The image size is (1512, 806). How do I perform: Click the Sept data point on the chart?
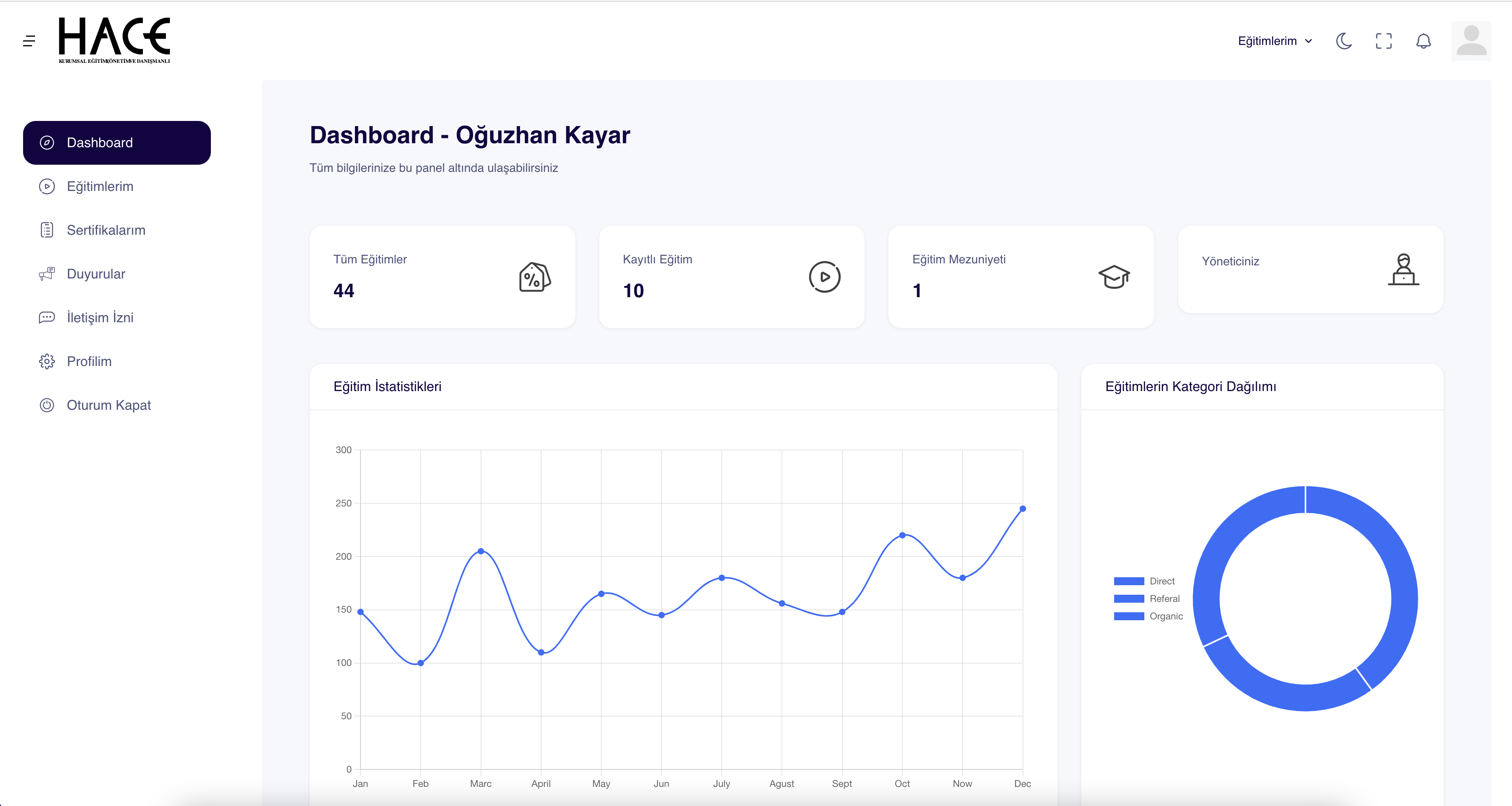coord(842,612)
